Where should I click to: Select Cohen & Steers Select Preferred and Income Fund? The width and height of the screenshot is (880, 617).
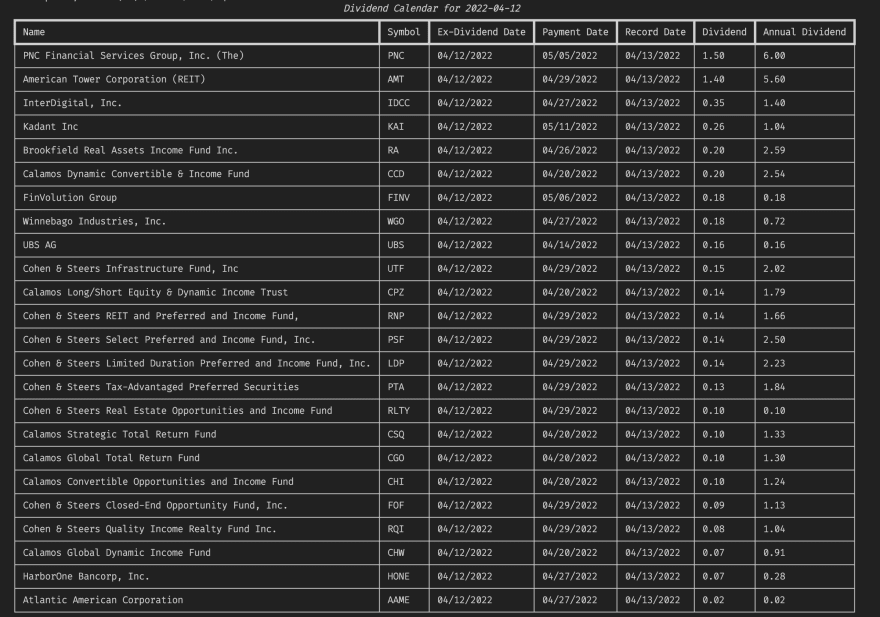pos(169,339)
